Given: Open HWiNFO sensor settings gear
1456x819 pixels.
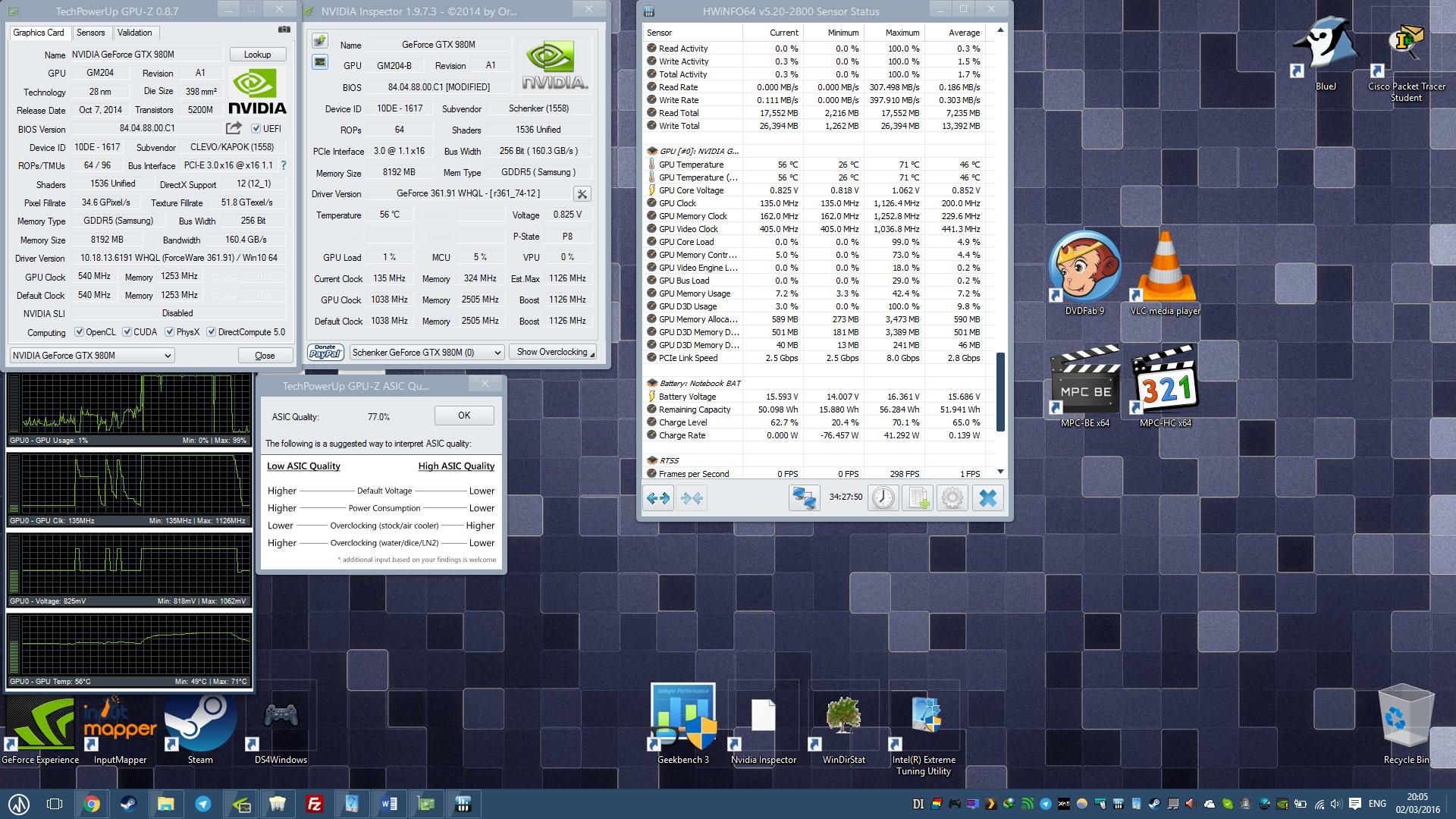Looking at the screenshot, I should 952,498.
